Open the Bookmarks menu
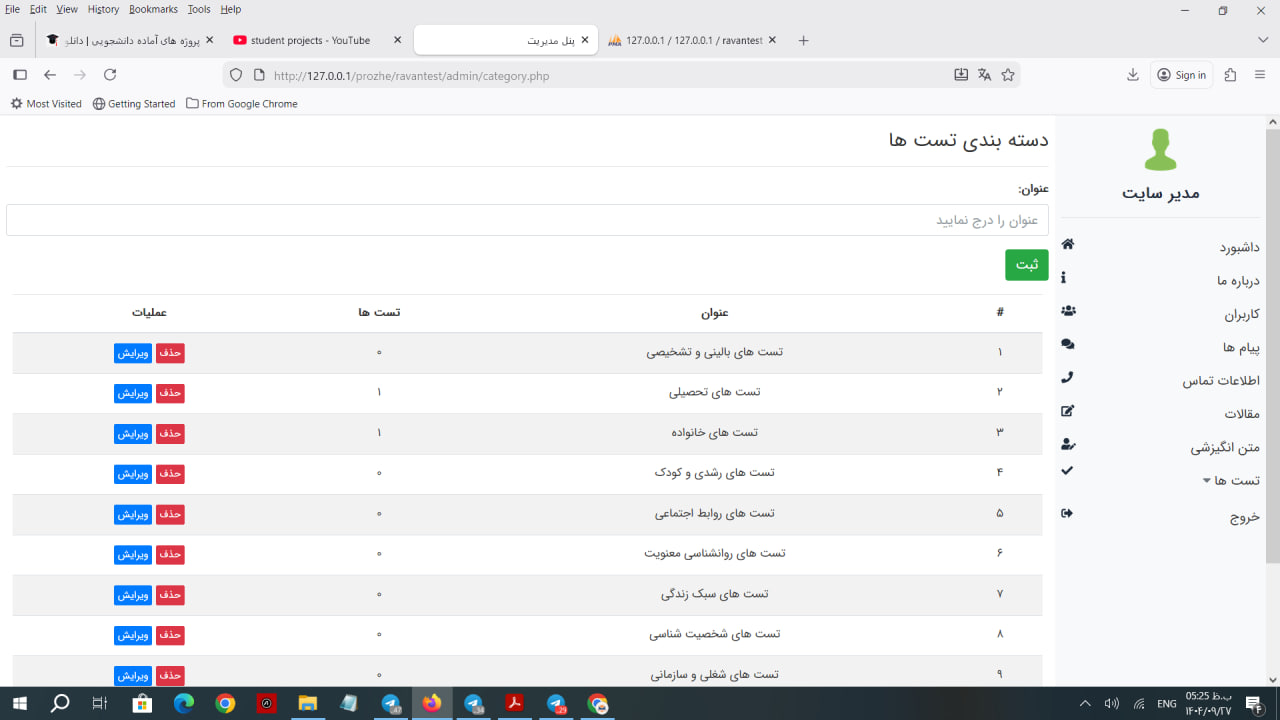This screenshot has width=1280, height=720. (153, 9)
